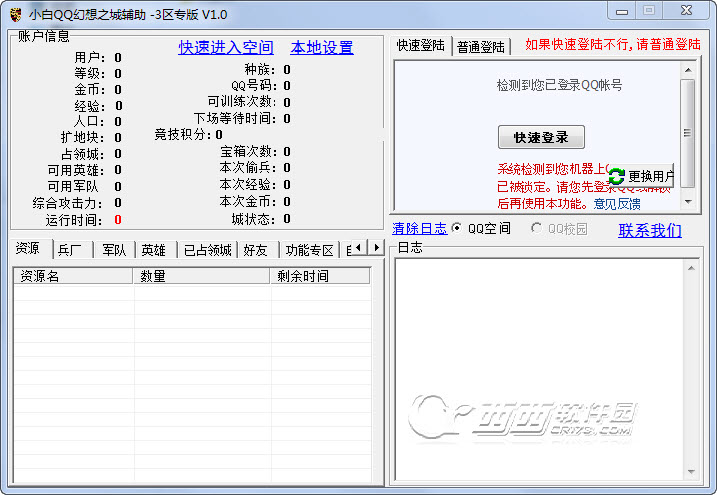Minimize the 小白QQ幻想之城辅助 window

tap(622, 11)
